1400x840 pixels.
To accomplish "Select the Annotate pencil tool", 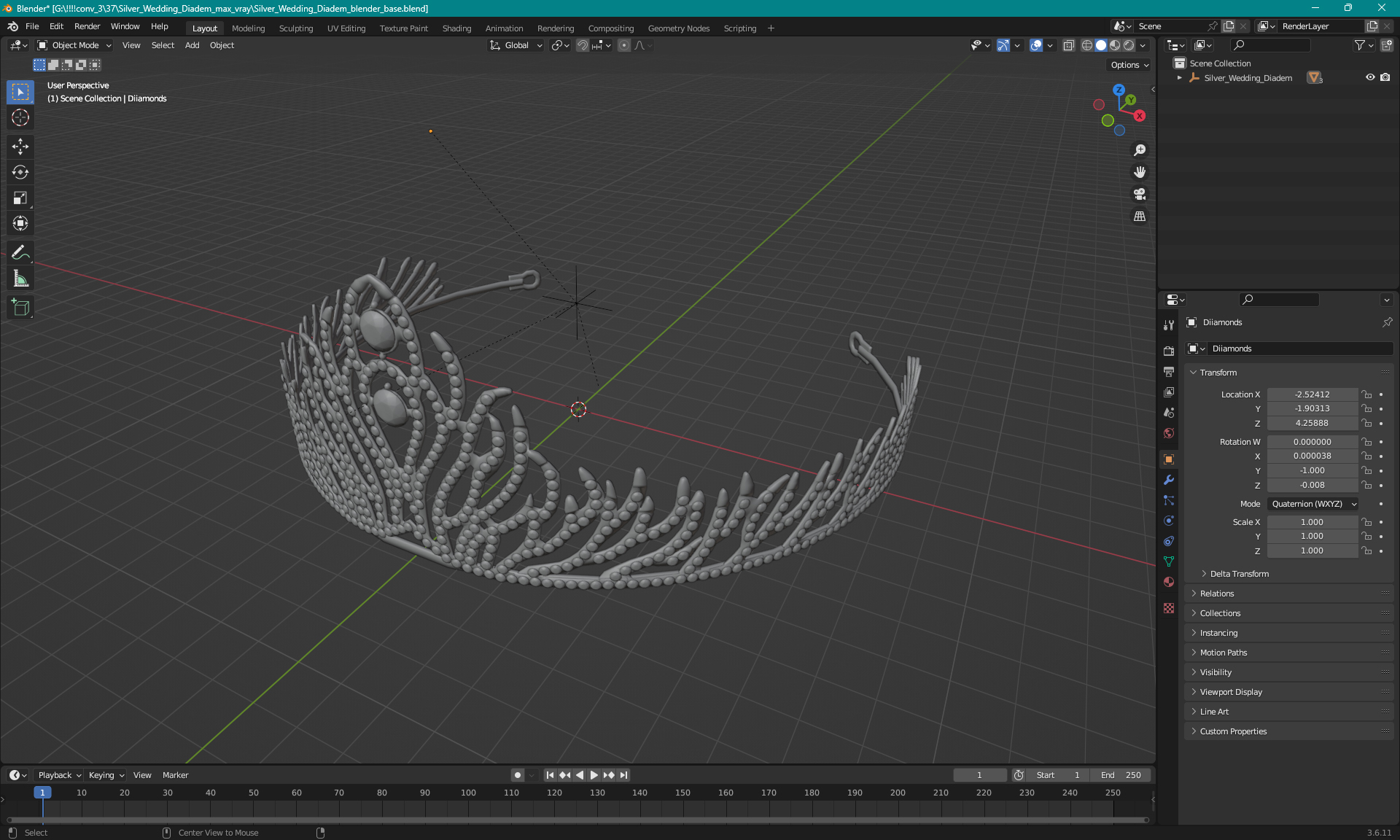I will [x=20, y=253].
